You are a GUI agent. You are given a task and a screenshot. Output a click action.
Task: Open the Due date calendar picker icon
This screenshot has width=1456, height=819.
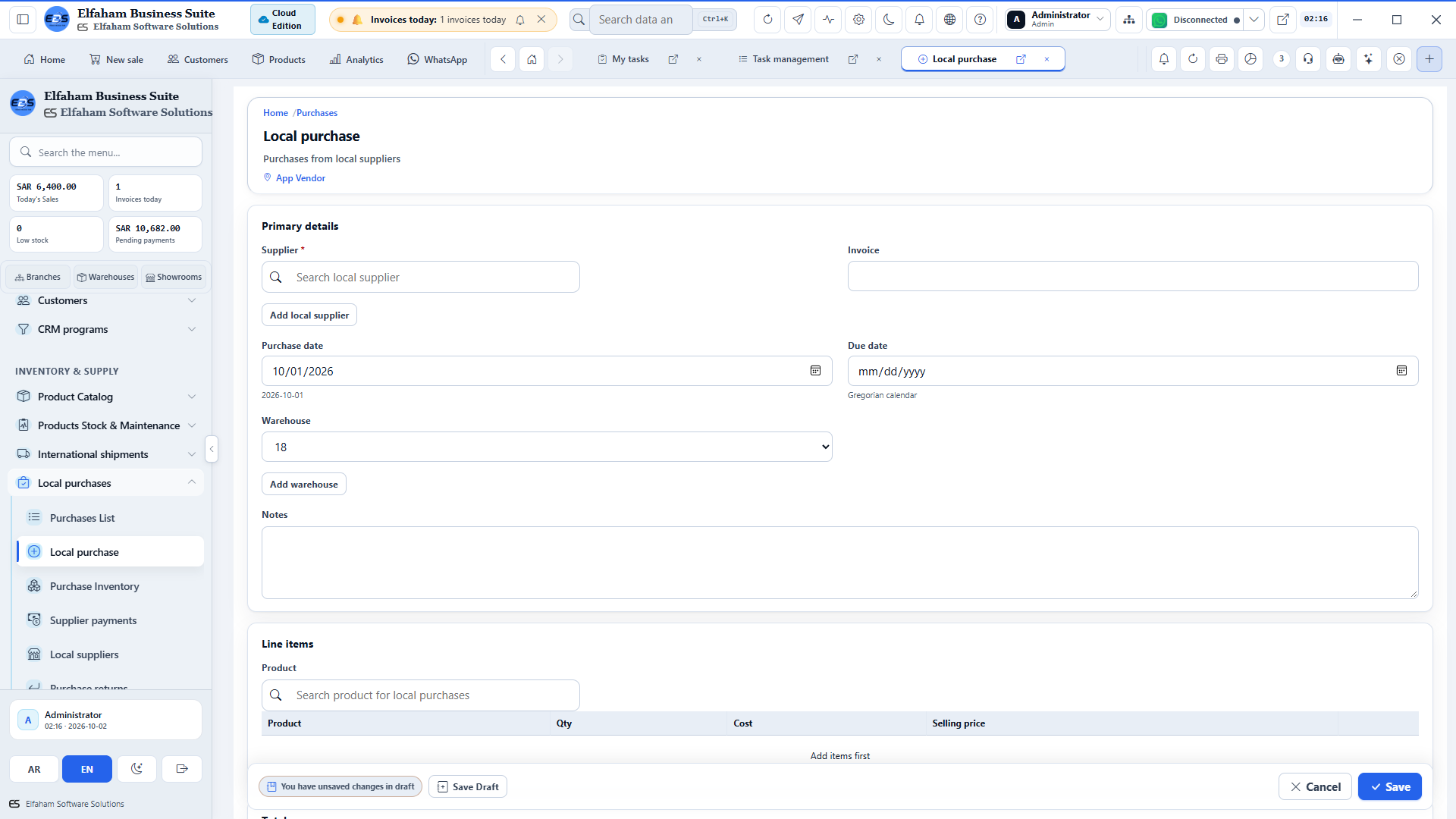(1401, 371)
